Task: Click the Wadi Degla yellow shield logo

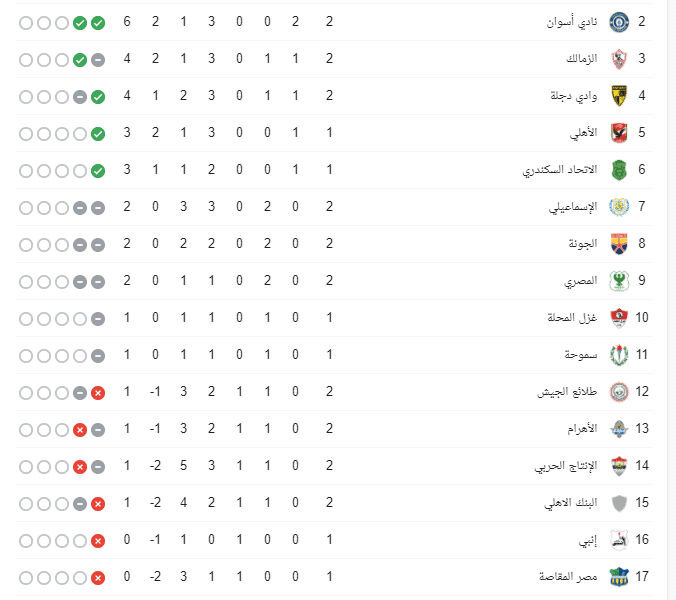Action: click(x=619, y=96)
